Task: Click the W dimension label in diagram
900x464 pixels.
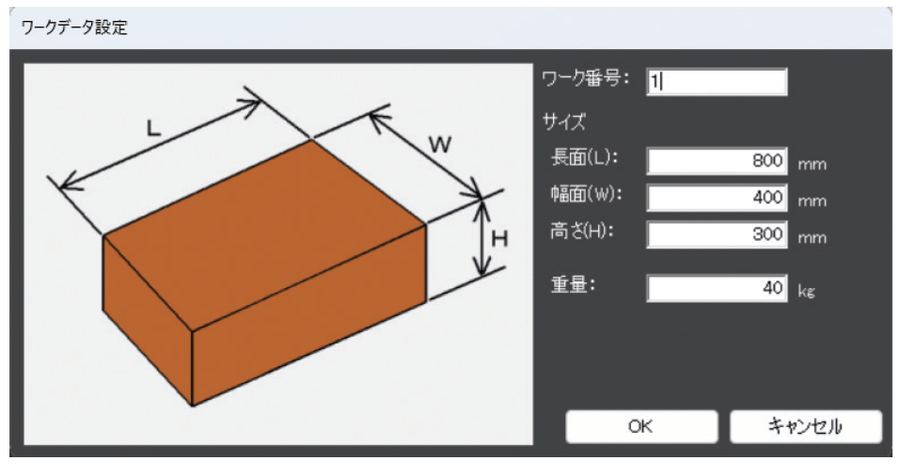Action: click(x=440, y=145)
